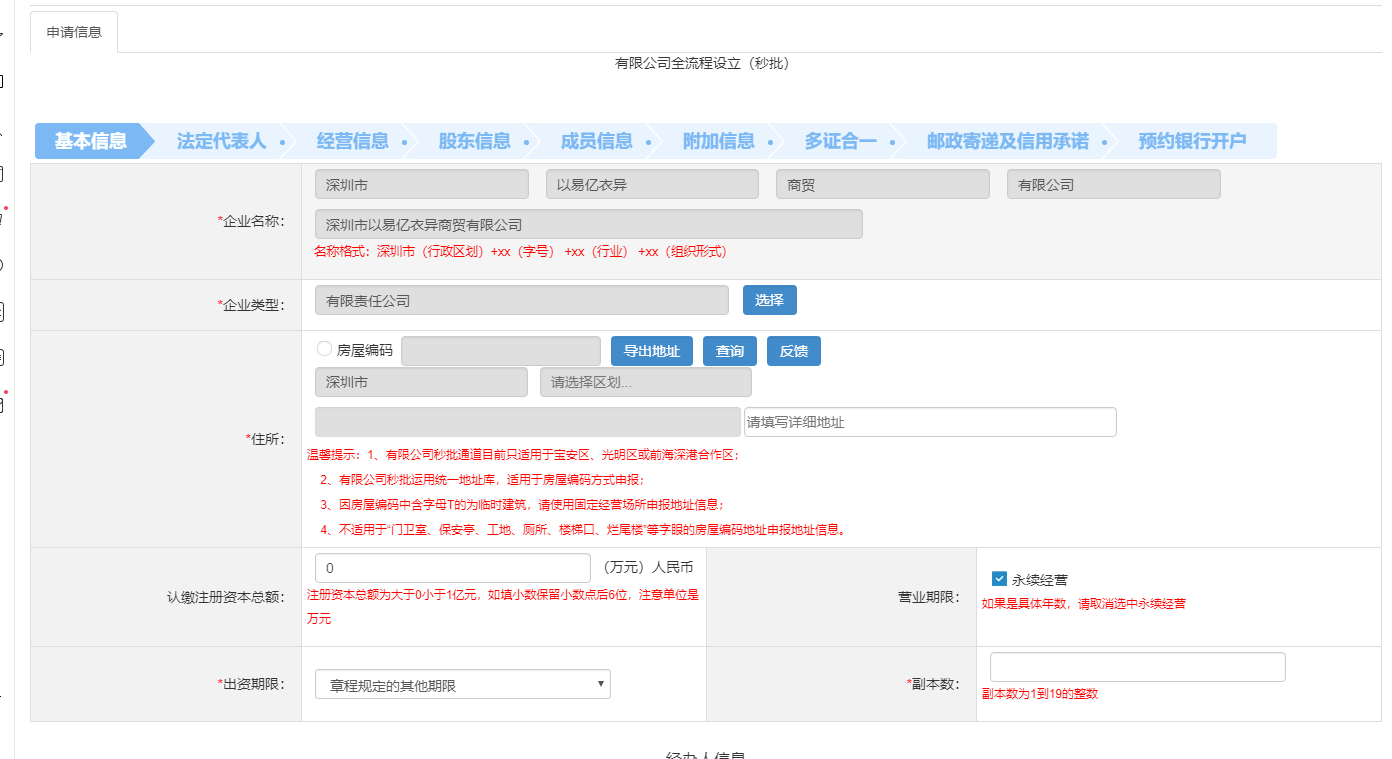This screenshot has height=759, width=1392.
Task: Click the 选择 button beside 企业类型
Action: (x=769, y=299)
